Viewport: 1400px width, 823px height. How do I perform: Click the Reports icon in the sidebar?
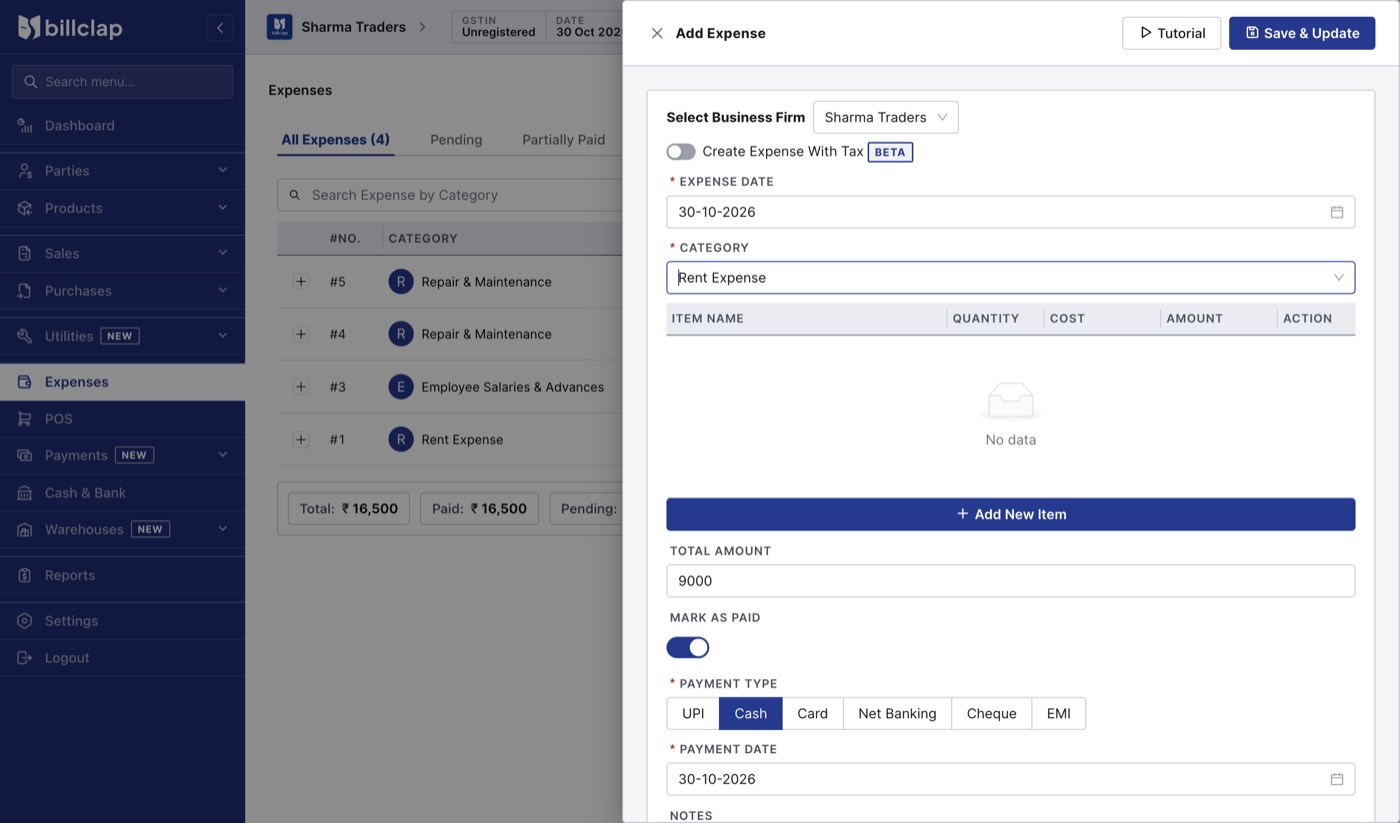pyautogui.click(x=25, y=575)
